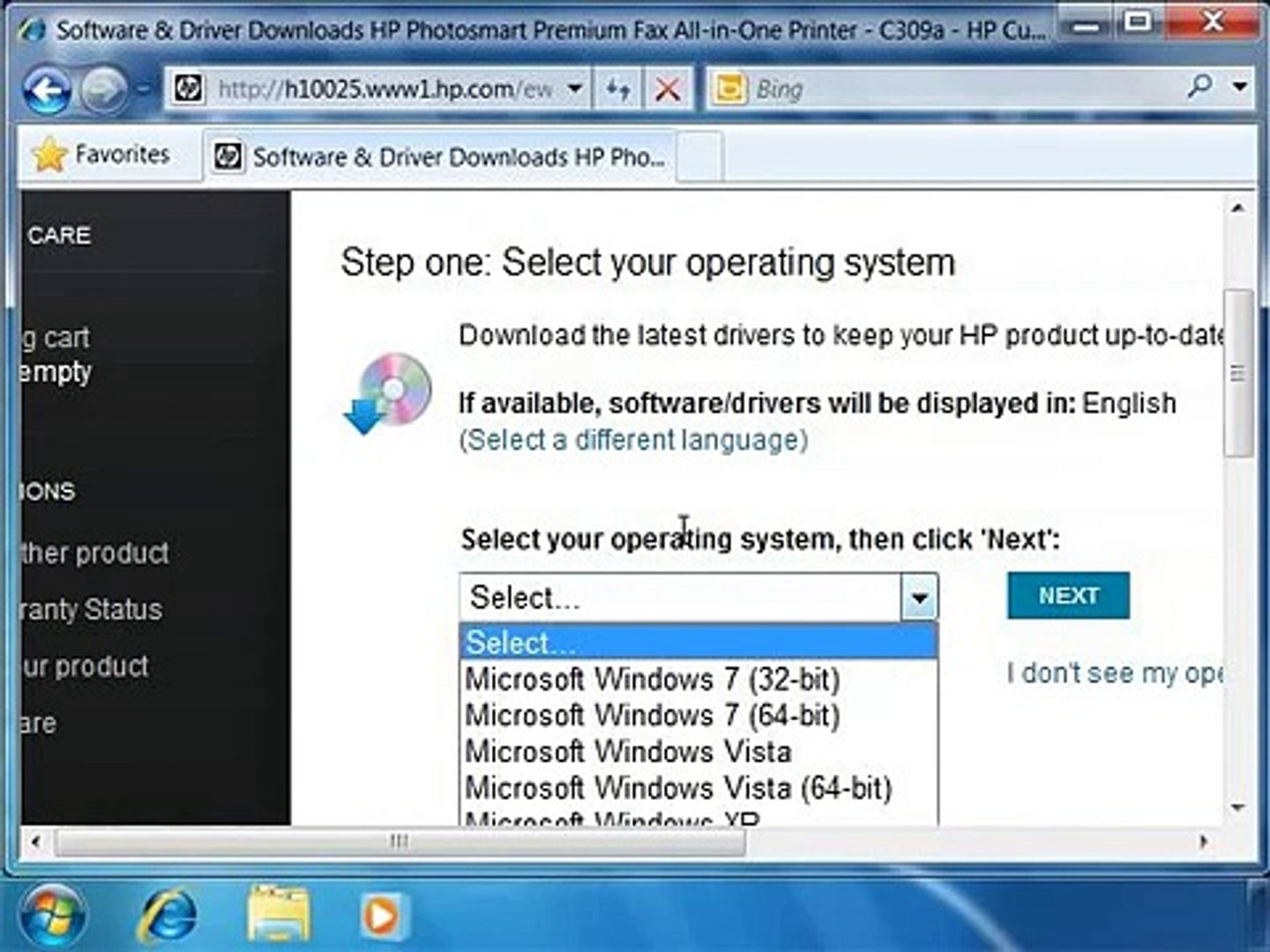The width and height of the screenshot is (1270, 952).
Task: Open the search provider options dropdown
Action: pyautogui.click(x=1239, y=87)
